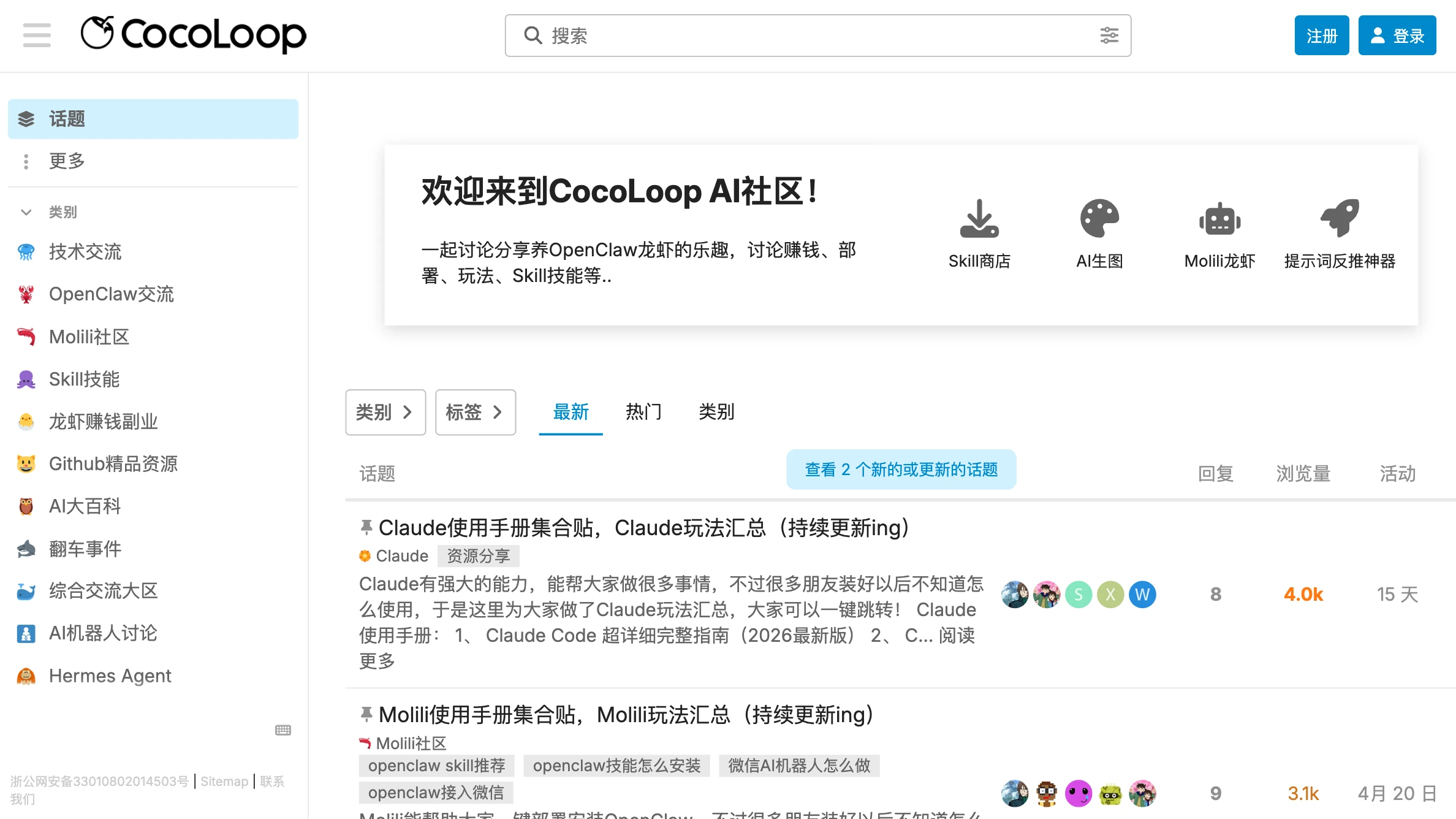
Task: Click the openclaw接入微信 tag
Action: click(x=436, y=793)
